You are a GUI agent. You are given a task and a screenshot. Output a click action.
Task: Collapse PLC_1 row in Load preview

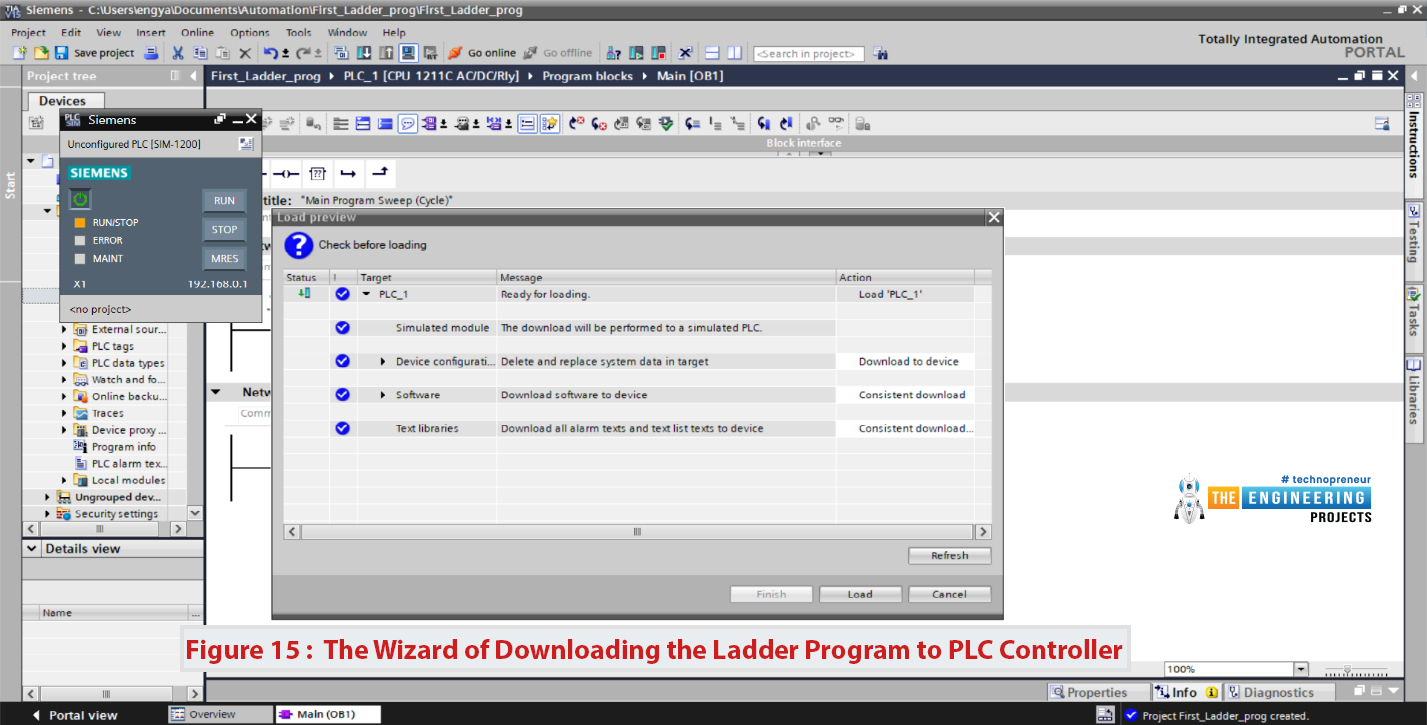(x=366, y=294)
